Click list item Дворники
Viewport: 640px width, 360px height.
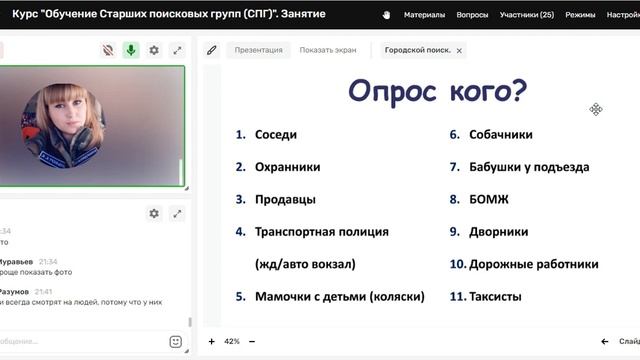click(x=499, y=232)
